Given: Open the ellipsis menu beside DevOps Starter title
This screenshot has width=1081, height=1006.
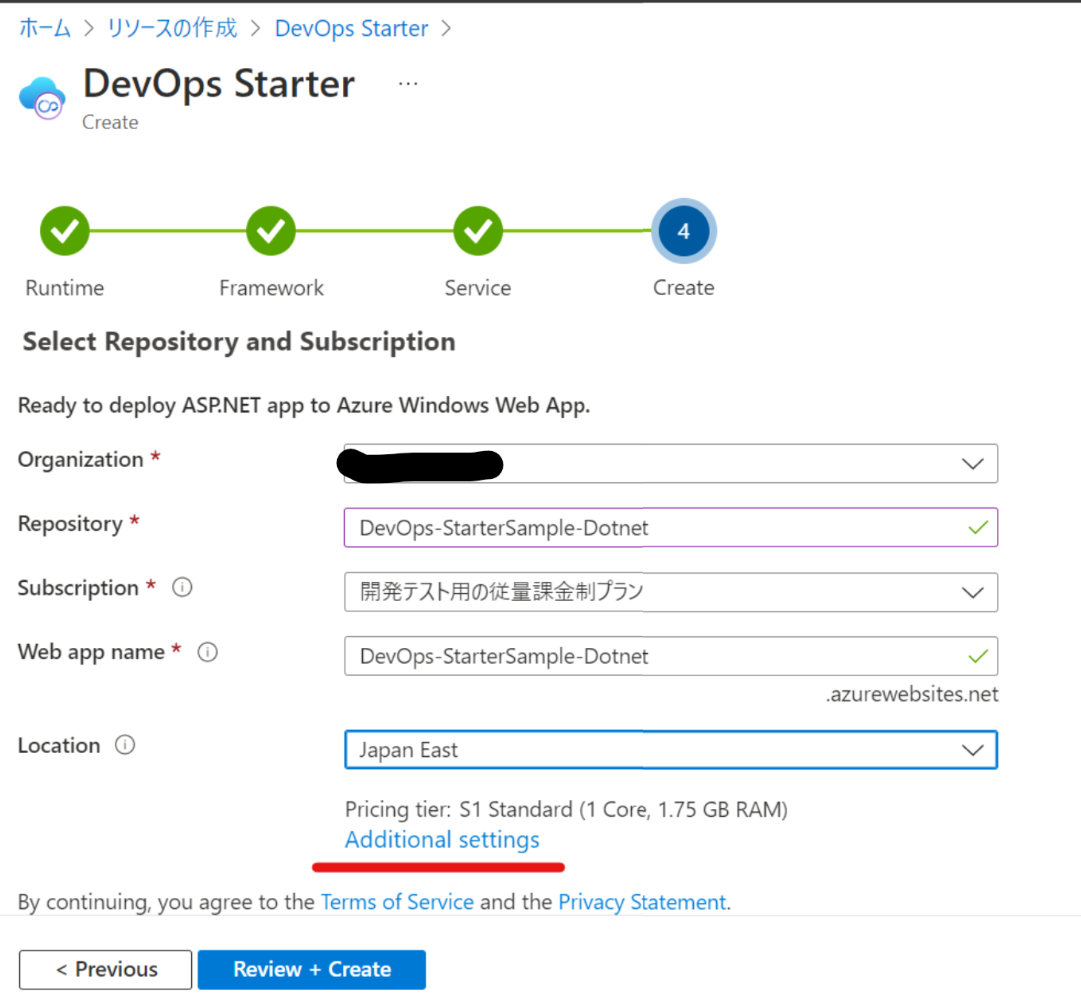Looking at the screenshot, I should coord(408,84).
